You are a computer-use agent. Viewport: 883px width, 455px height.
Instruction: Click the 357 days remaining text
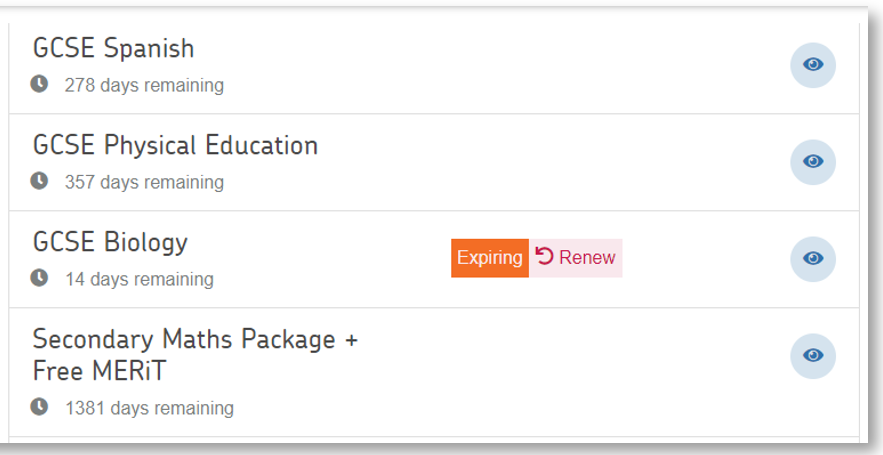pos(144,183)
